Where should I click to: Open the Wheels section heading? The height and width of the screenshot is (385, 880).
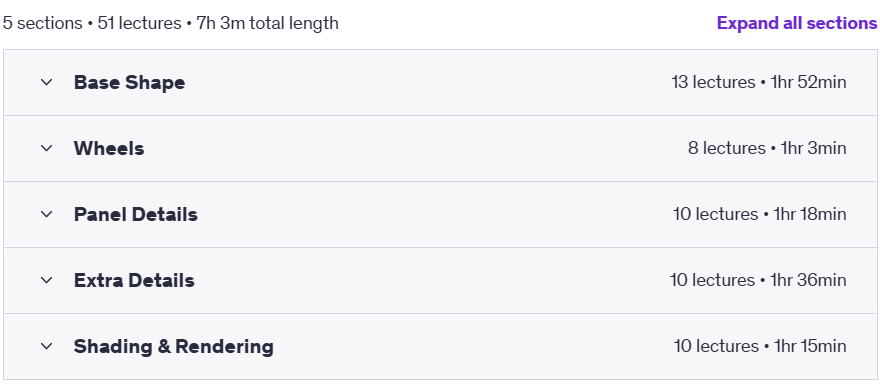point(109,148)
